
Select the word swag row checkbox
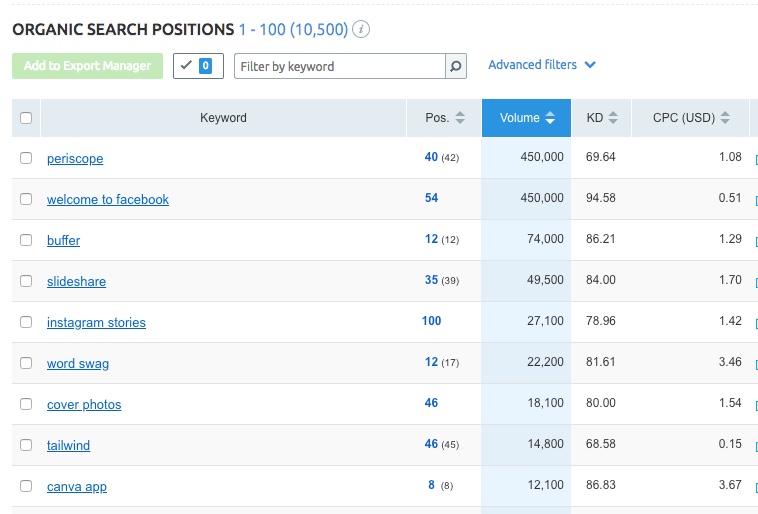pyautogui.click(x=26, y=363)
